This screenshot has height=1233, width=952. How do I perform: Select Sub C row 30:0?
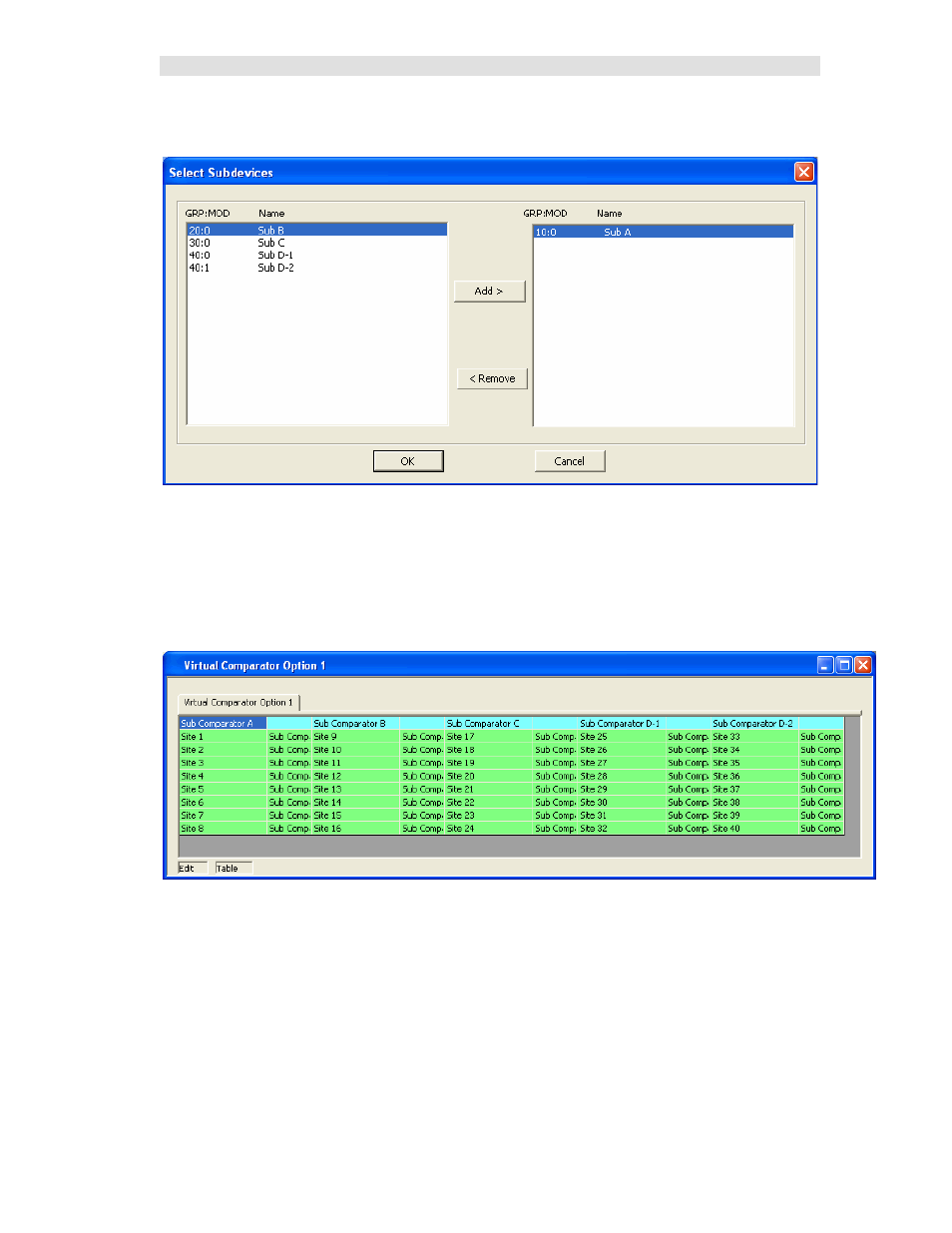pos(316,243)
